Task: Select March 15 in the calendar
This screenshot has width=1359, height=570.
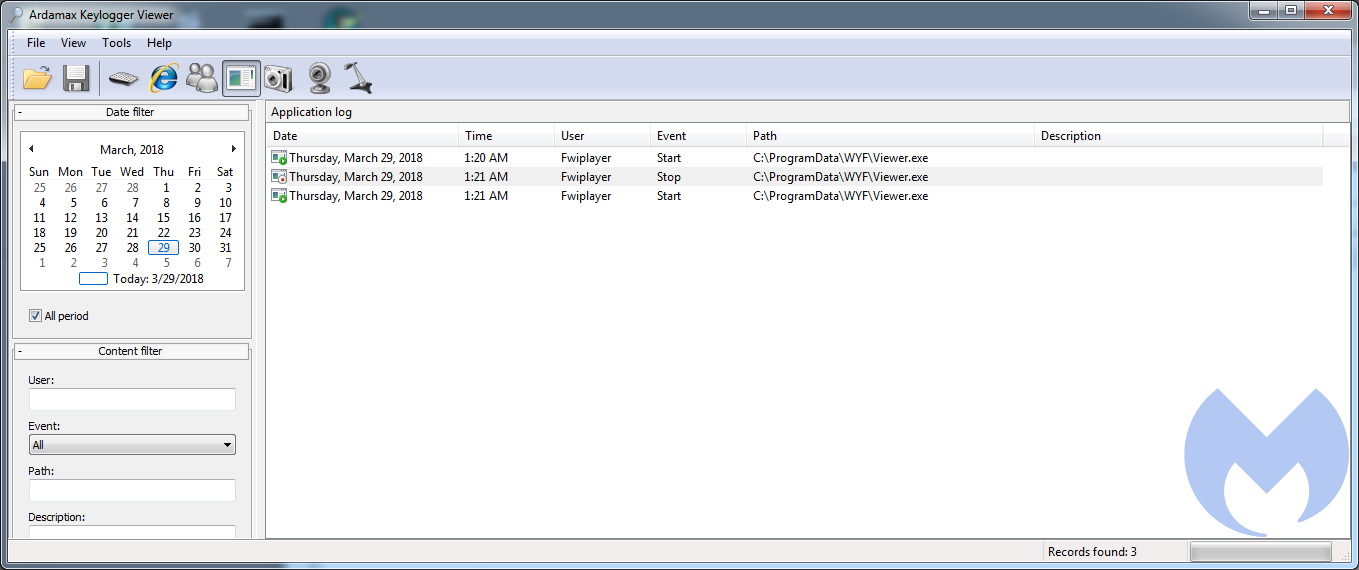Action: click(x=163, y=218)
